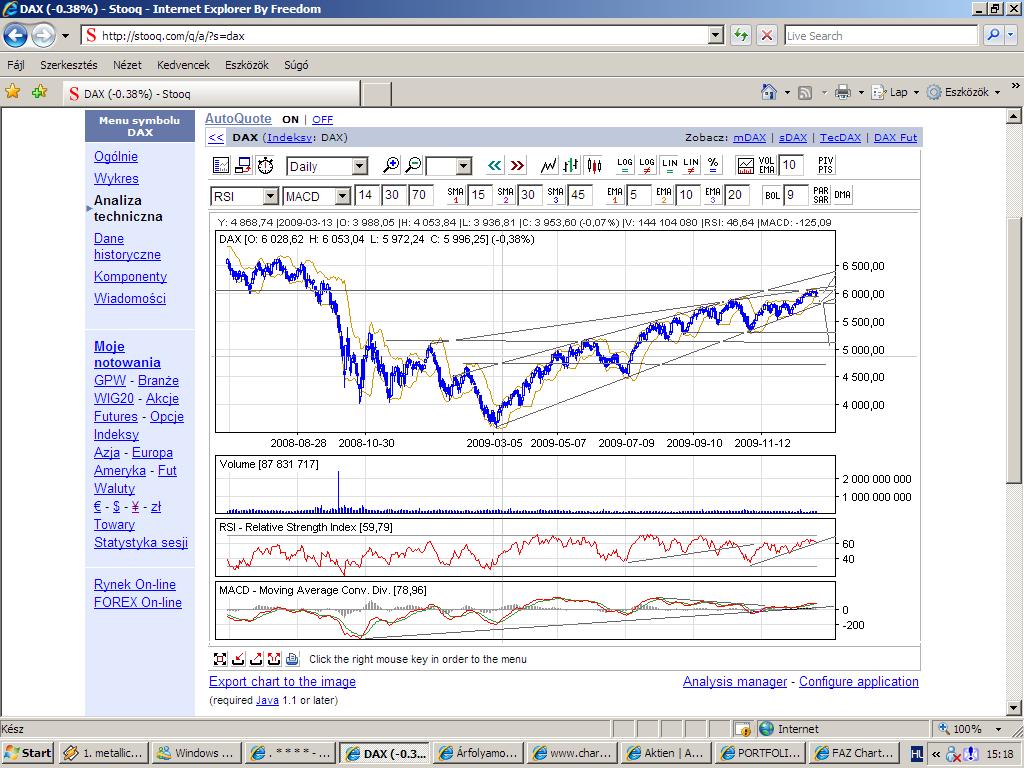1024x768 pixels.
Task: Click the load analysis icon with up-right arrow
Action: [x=256, y=659]
